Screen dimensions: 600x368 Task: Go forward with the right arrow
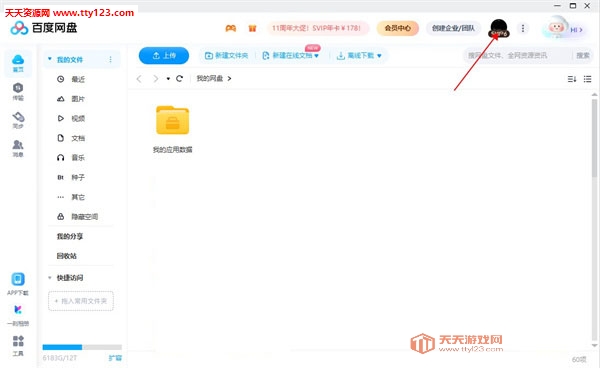coord(155,78)
